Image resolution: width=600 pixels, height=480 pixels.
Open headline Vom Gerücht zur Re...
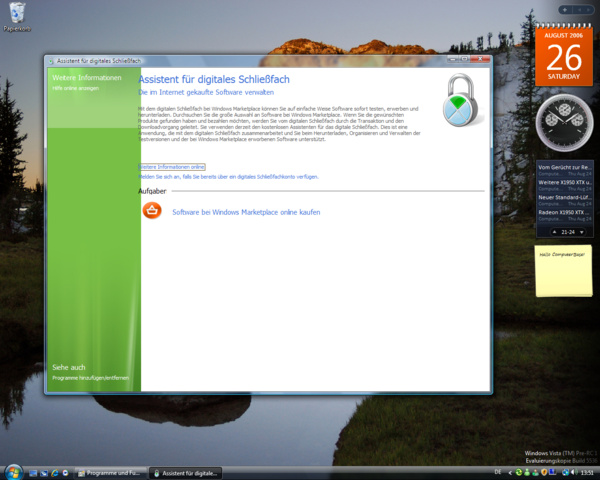564,170
